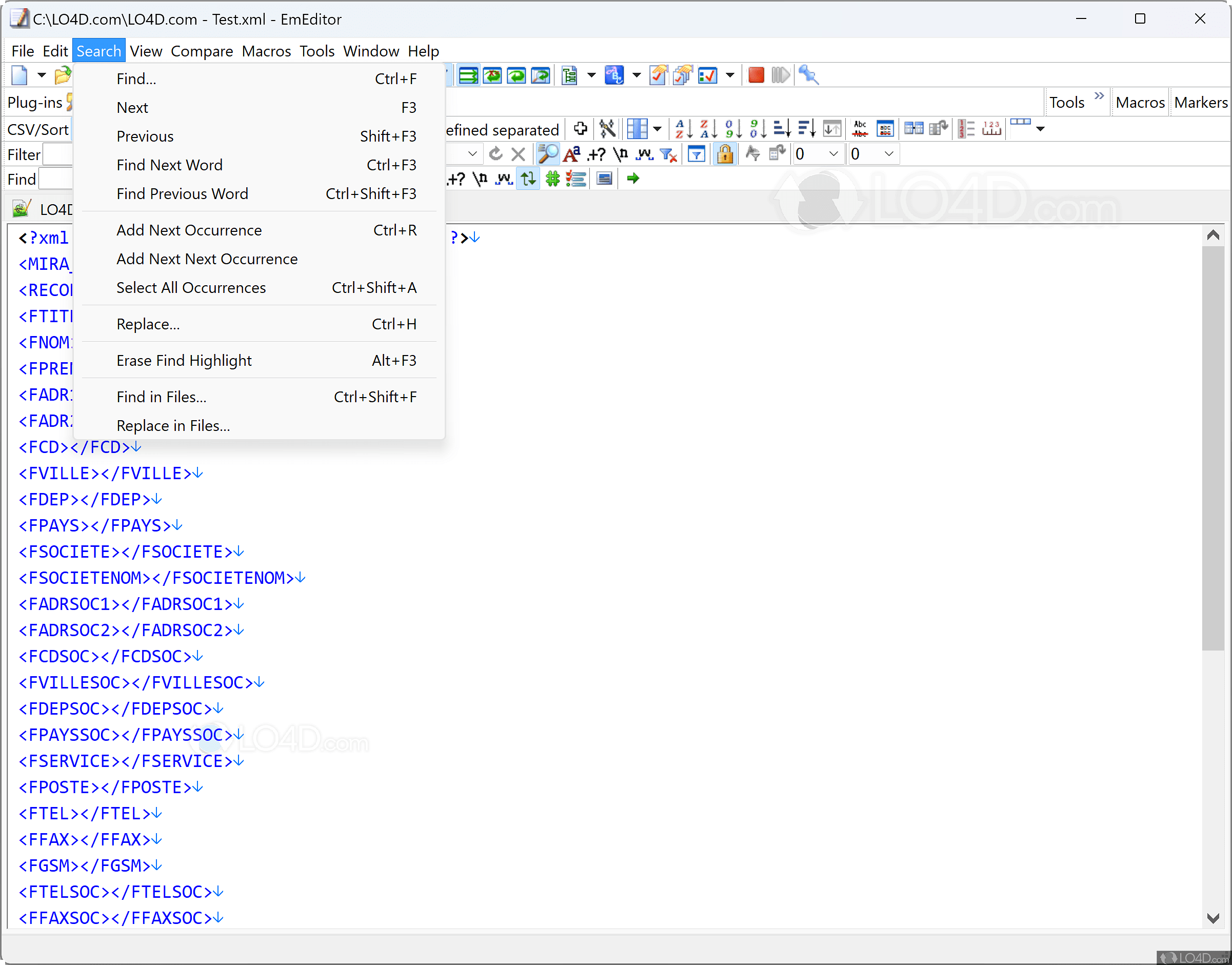
Task: Open the New file dropdown arrow
Action: [41, 75]
